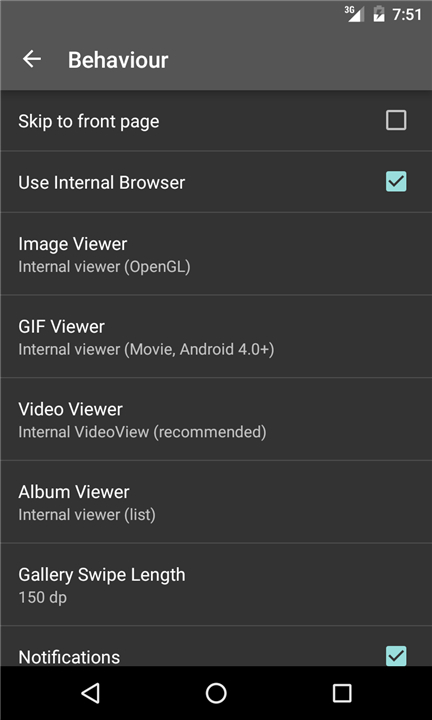
Task: Tap the Behaviour screen title
Action: [118, 60]
